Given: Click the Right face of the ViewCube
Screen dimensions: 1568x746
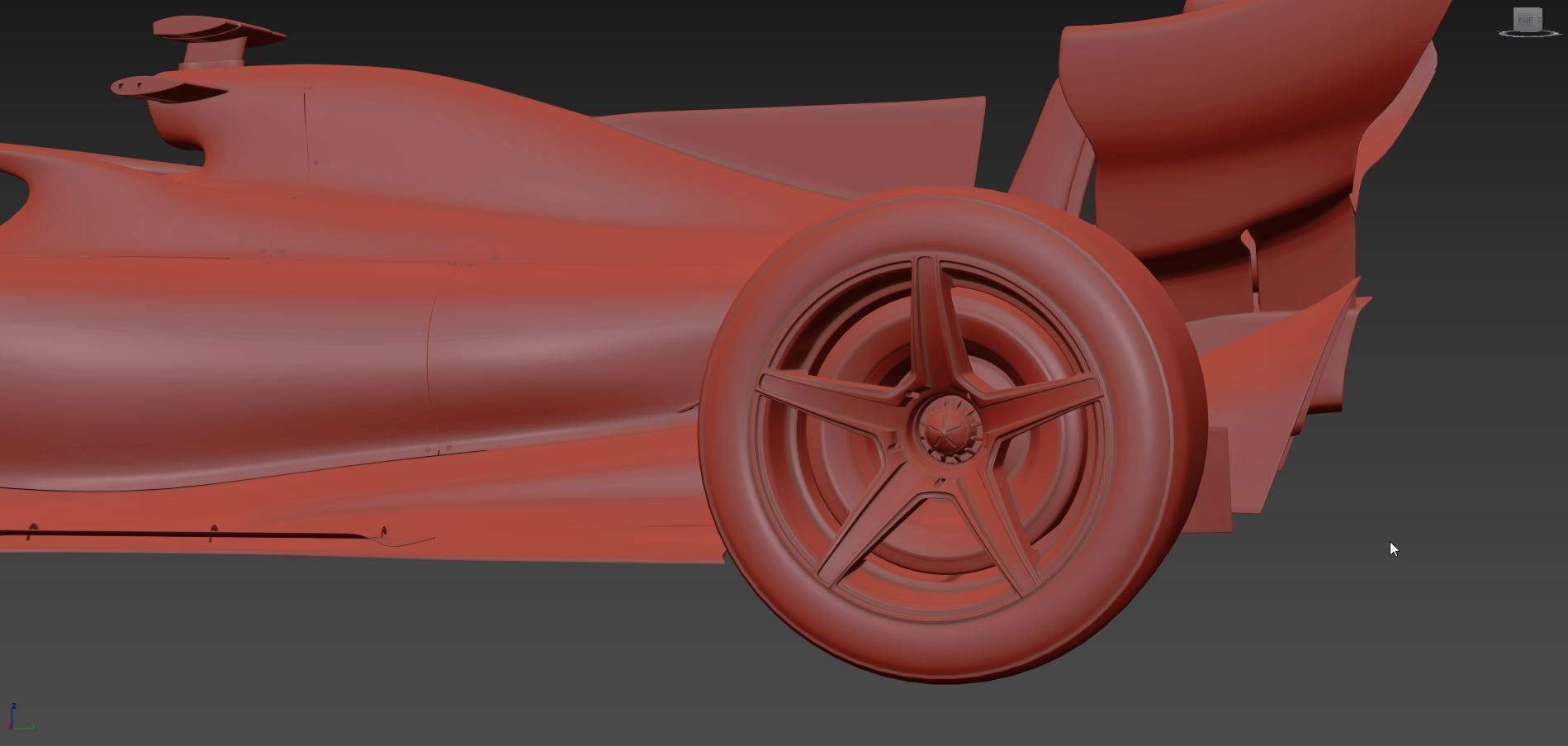Looking at the screenshot, I should coord(1525,20).
